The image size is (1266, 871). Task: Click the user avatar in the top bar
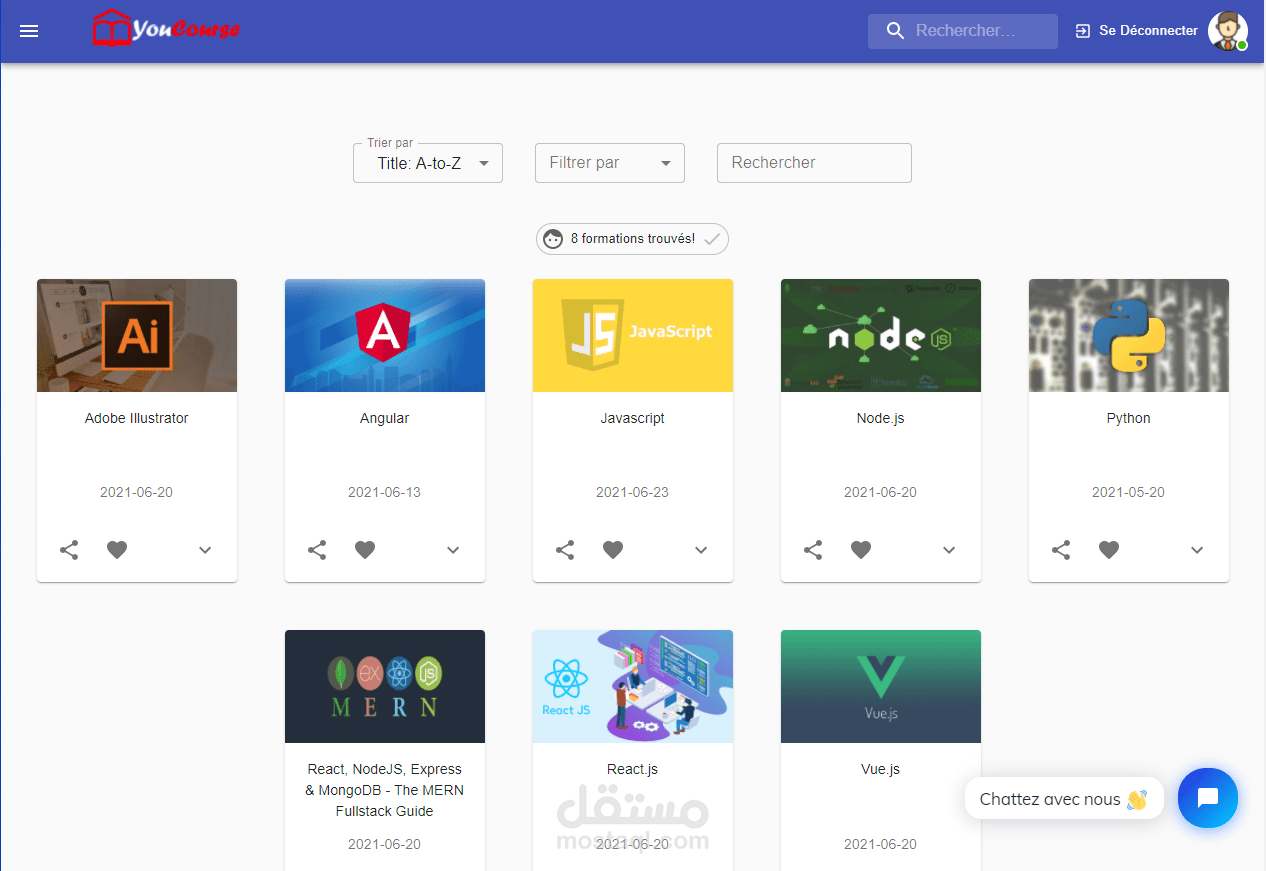pos(1227,31)
